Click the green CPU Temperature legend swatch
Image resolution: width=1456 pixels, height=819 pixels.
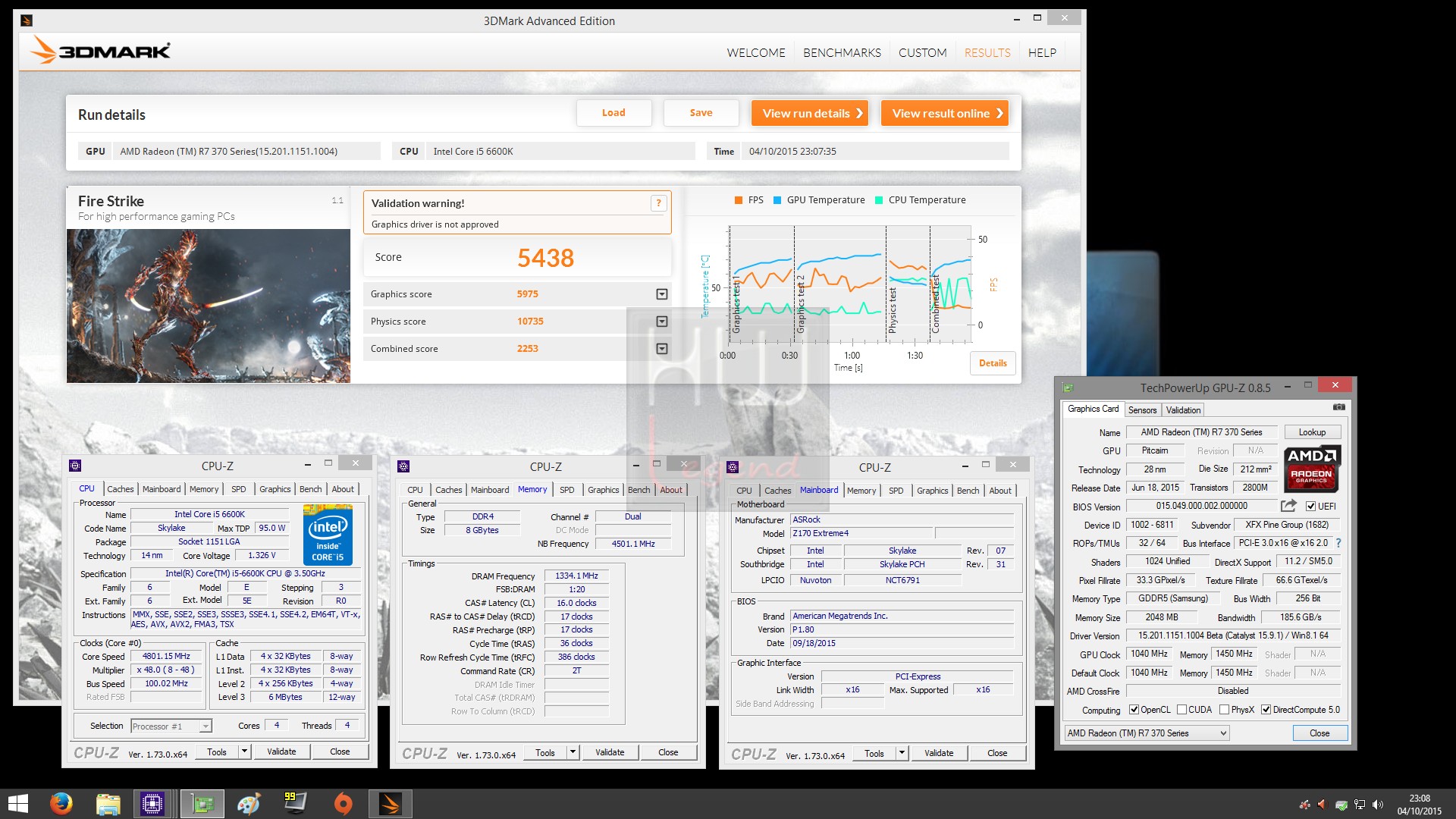pos(879,200)
